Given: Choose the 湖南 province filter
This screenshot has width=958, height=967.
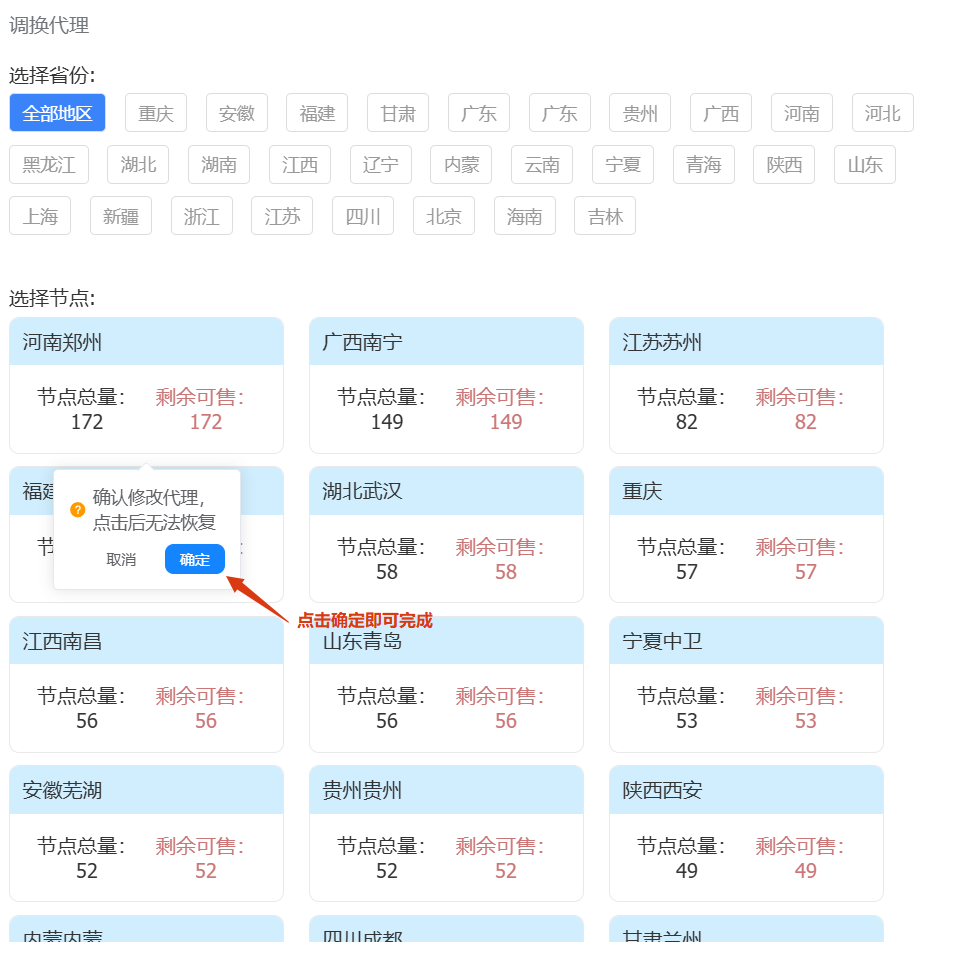Looking at the screenshot, I should coord(219,165).
